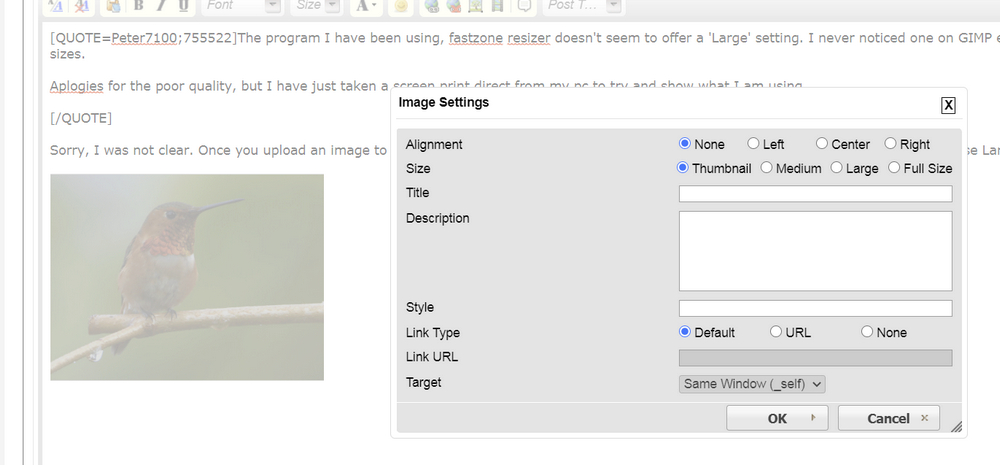Choose the Medium size option
Viewport: 1000px width, 465px height.
[767, 168]
